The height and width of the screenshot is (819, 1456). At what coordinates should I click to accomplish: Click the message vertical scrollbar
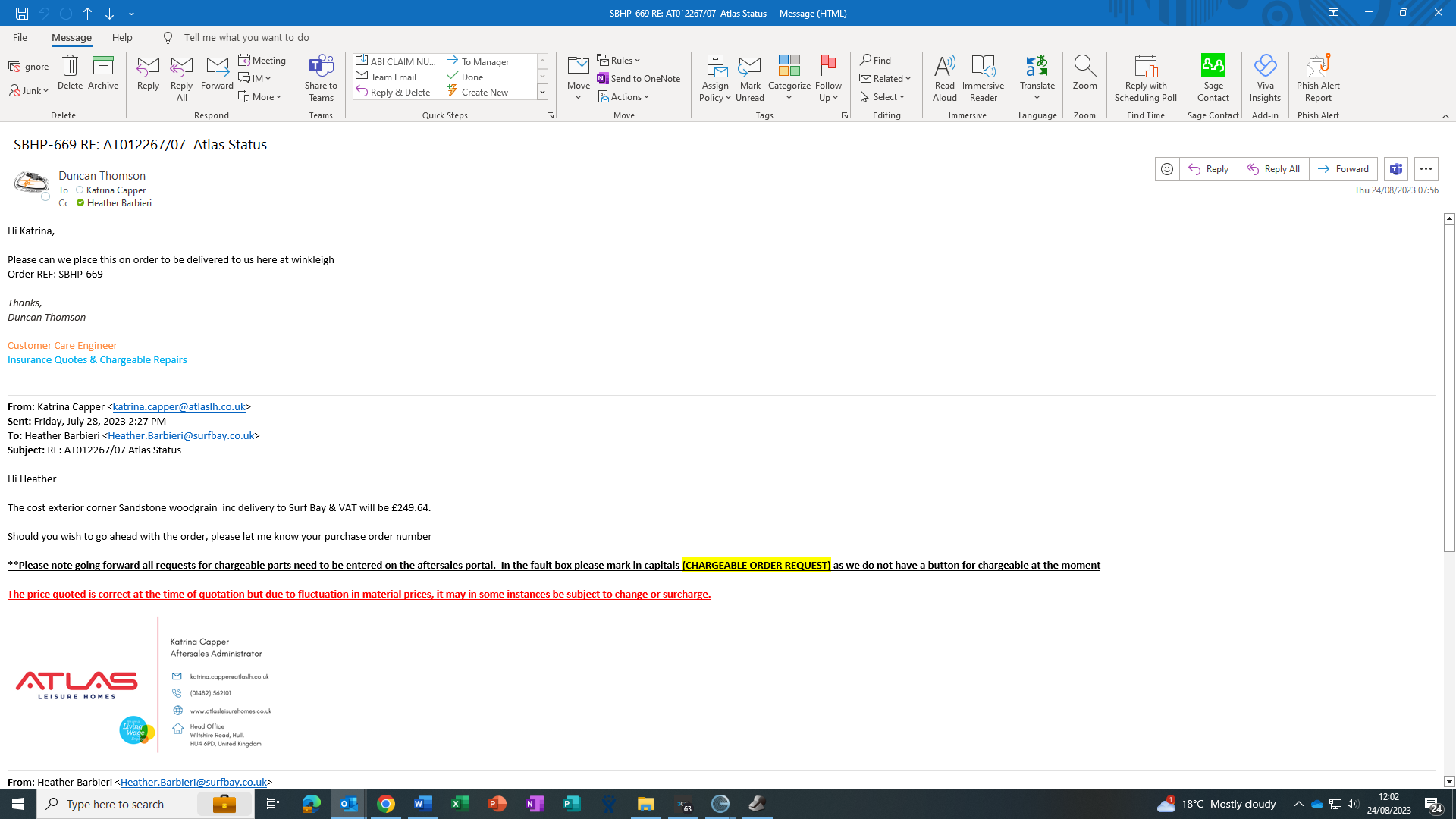click(x=1449, y=387)
